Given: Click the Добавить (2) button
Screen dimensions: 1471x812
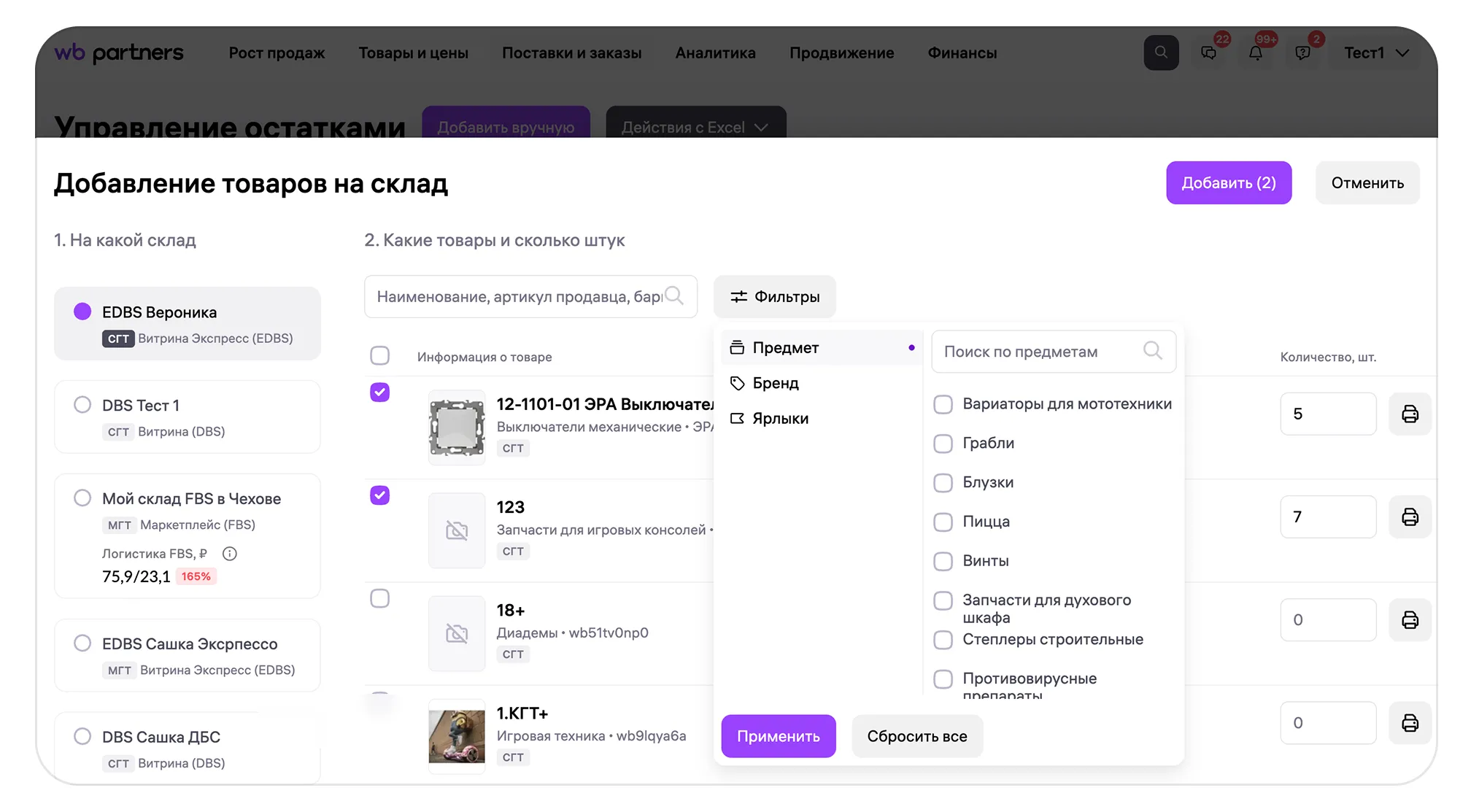Looking at the screenshot, I should (1228, 183).
